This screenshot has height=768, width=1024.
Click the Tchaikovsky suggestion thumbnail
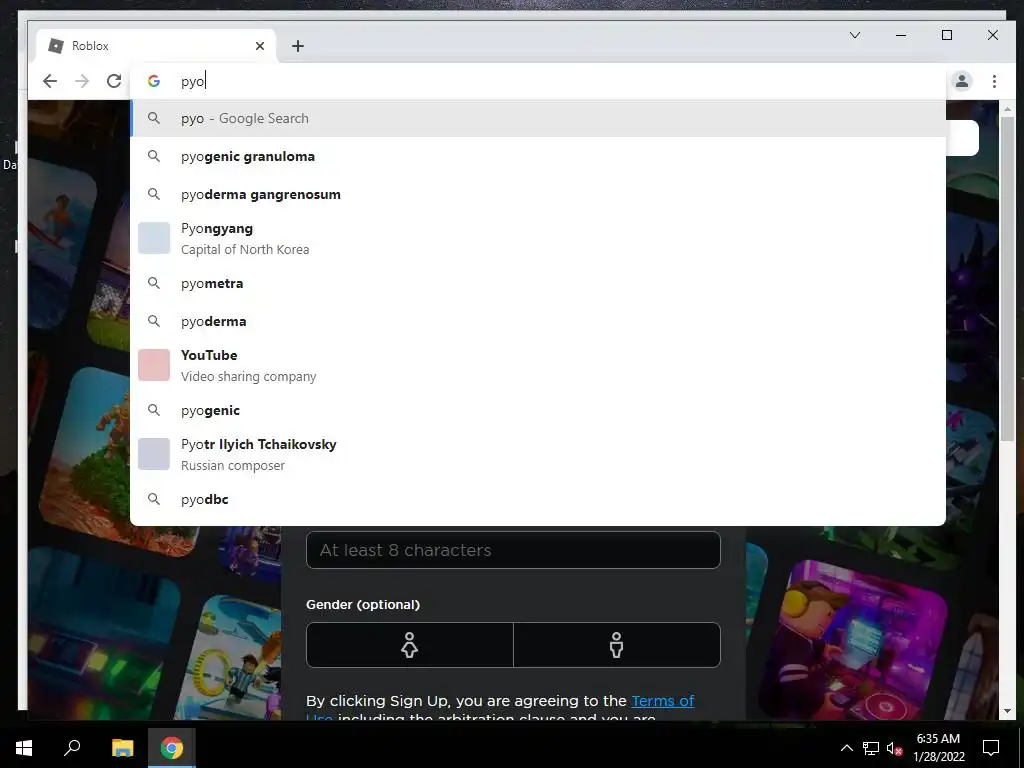point(154,454)
